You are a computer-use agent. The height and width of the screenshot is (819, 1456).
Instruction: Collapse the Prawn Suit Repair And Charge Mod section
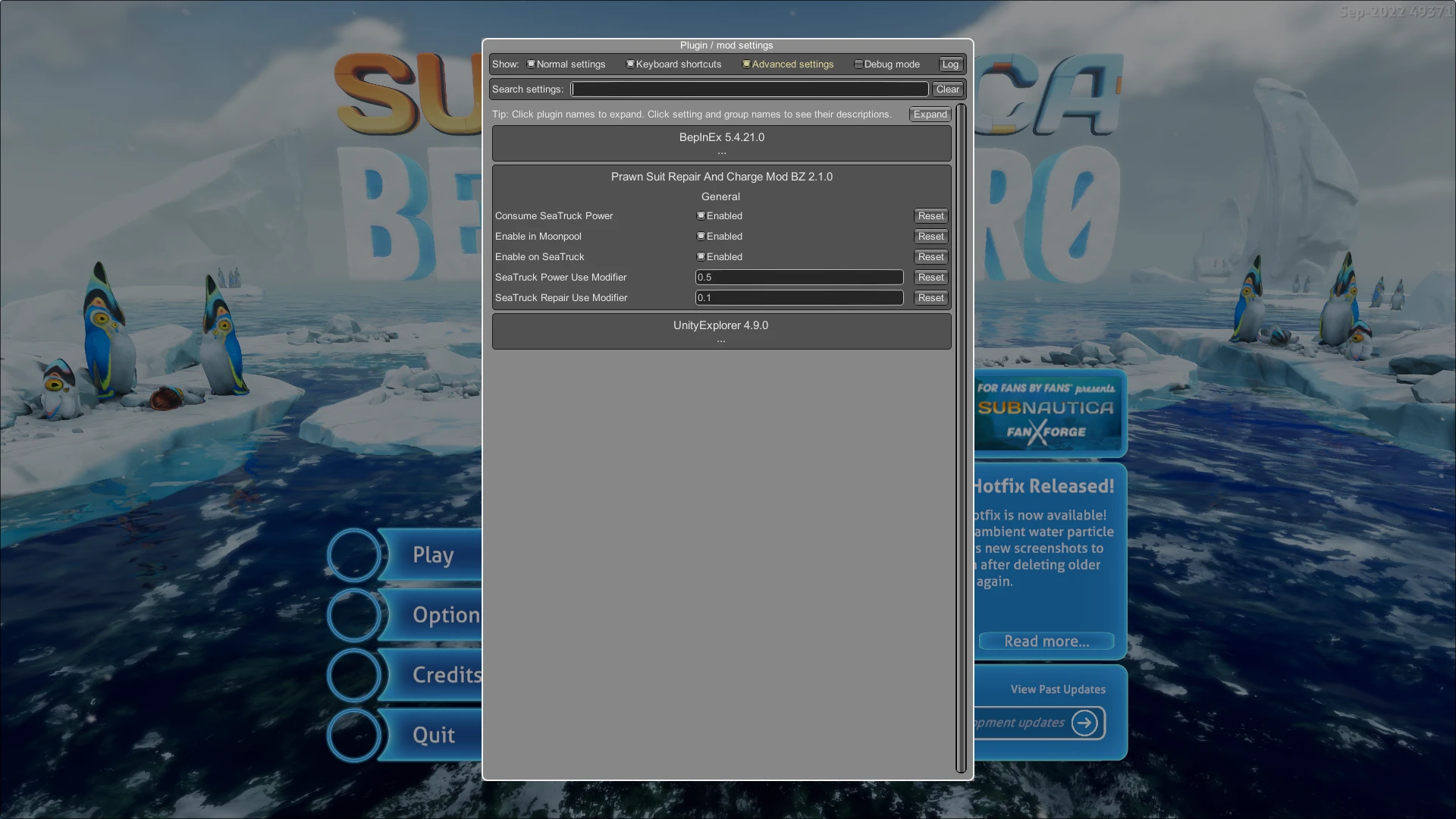pyautogui.click(x=722, y=177)
